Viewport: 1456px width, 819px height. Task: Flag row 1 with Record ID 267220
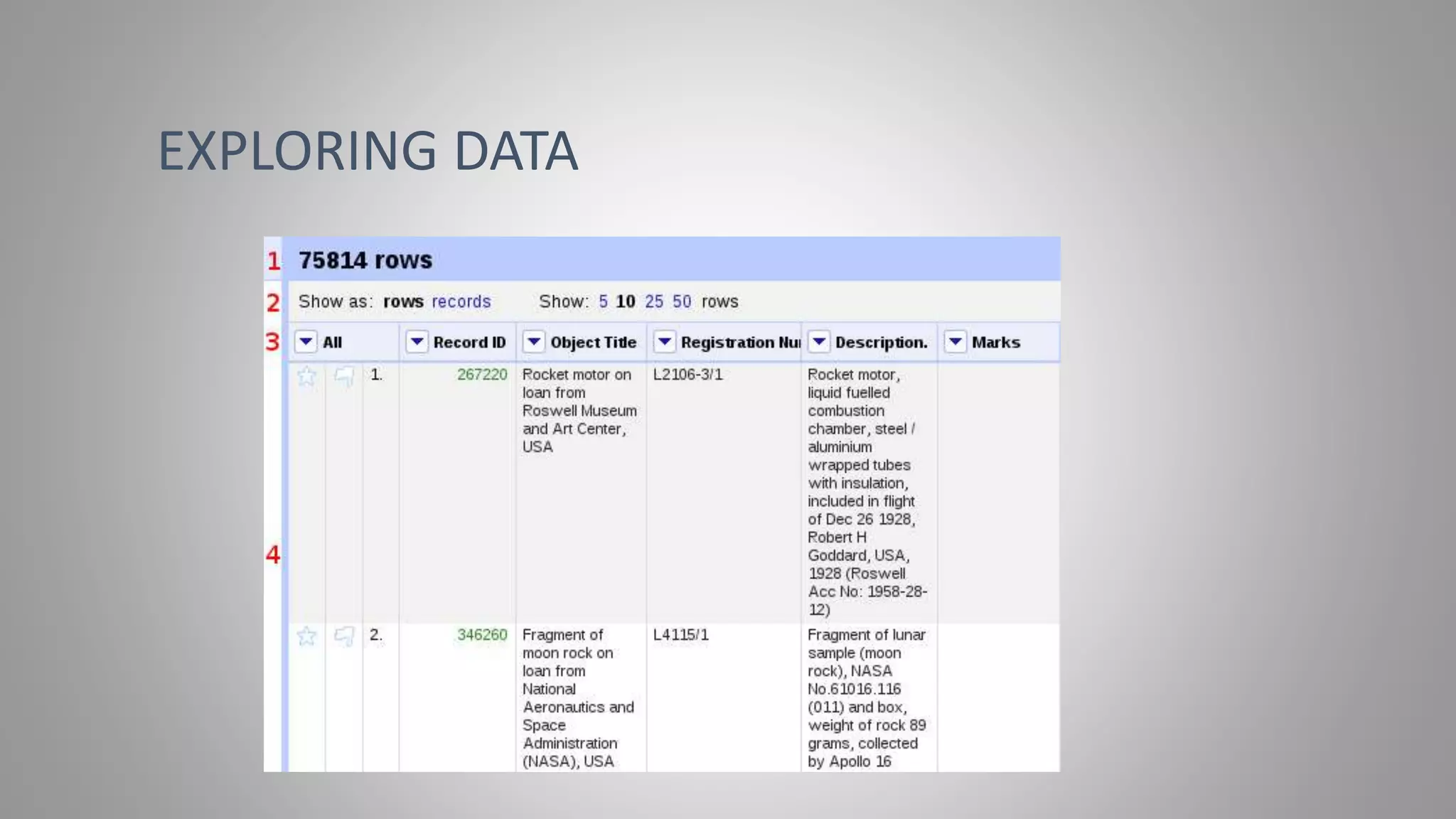click(344, 376)
